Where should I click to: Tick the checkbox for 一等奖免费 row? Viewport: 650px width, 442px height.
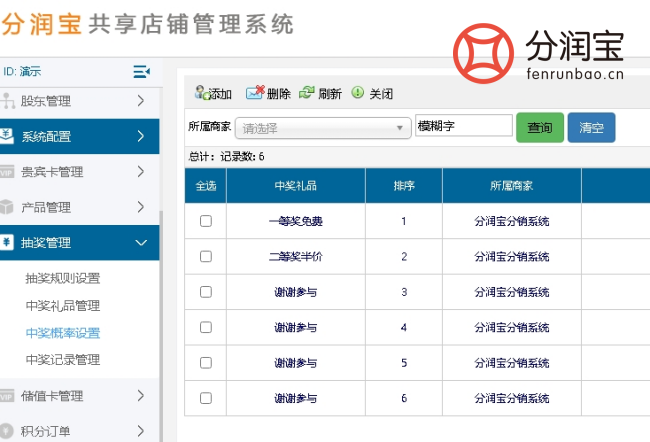(x=206, y=221)
